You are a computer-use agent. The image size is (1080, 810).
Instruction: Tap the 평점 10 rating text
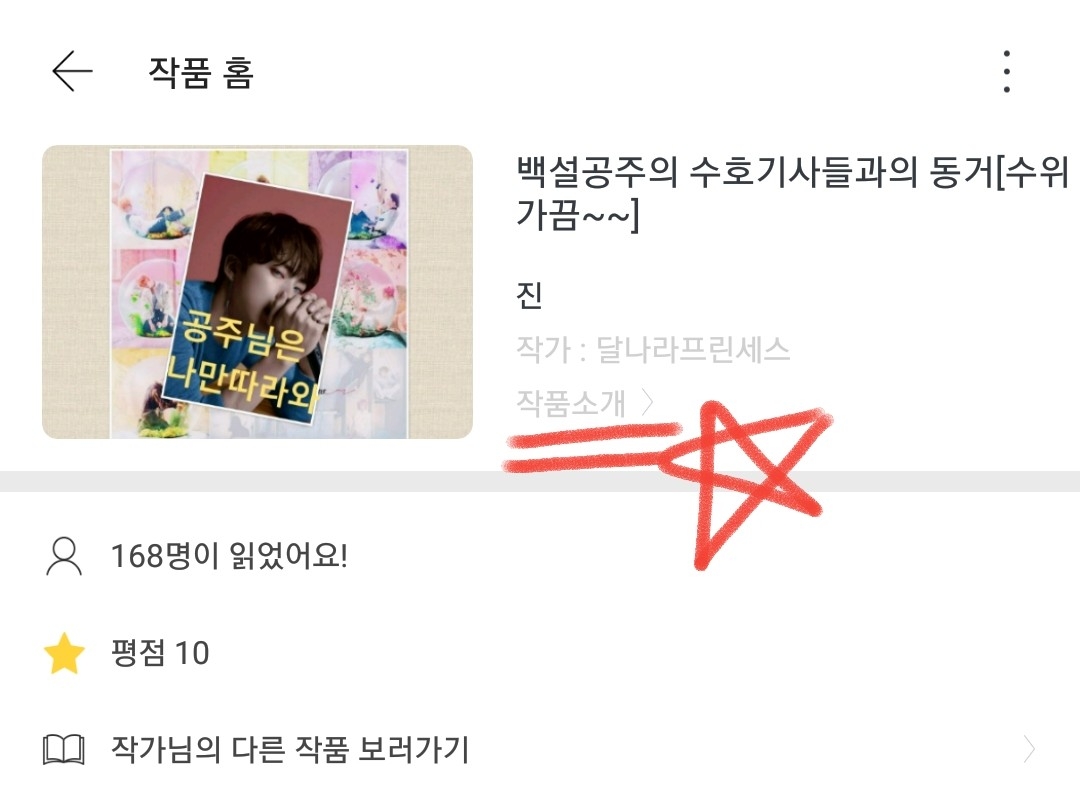[160, 653]
